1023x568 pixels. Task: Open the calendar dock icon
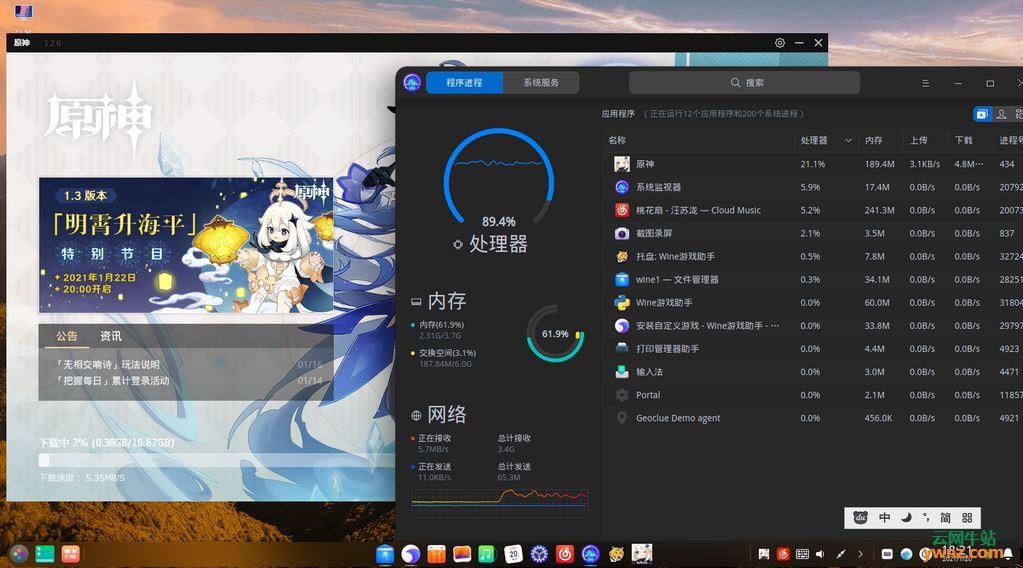coord(513,554)
